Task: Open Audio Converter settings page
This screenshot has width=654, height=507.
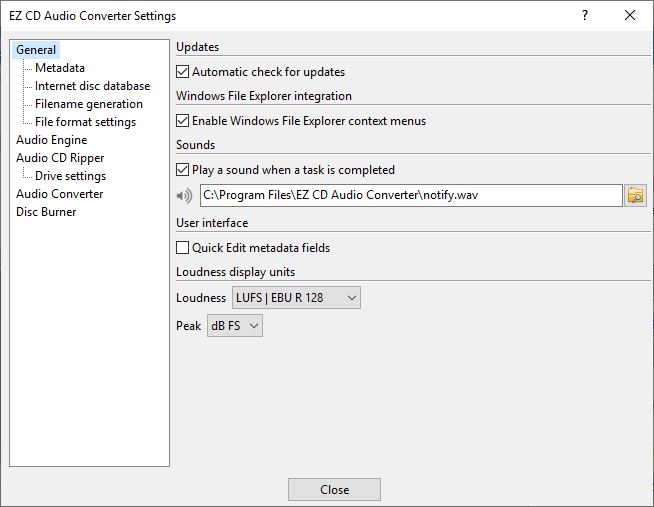Action: (60, 194)
